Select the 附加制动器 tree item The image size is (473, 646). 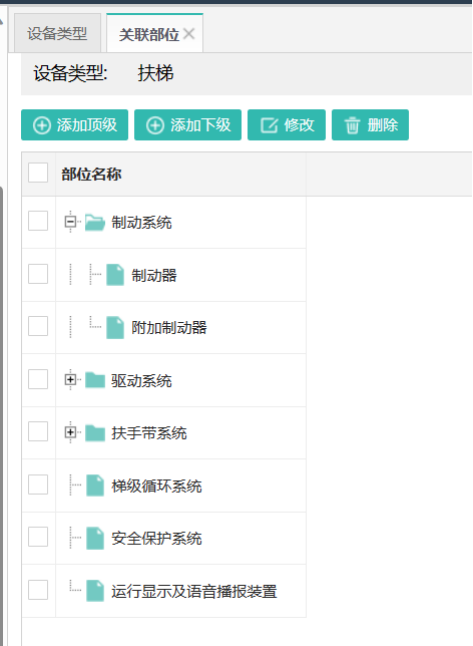[169, 328]
